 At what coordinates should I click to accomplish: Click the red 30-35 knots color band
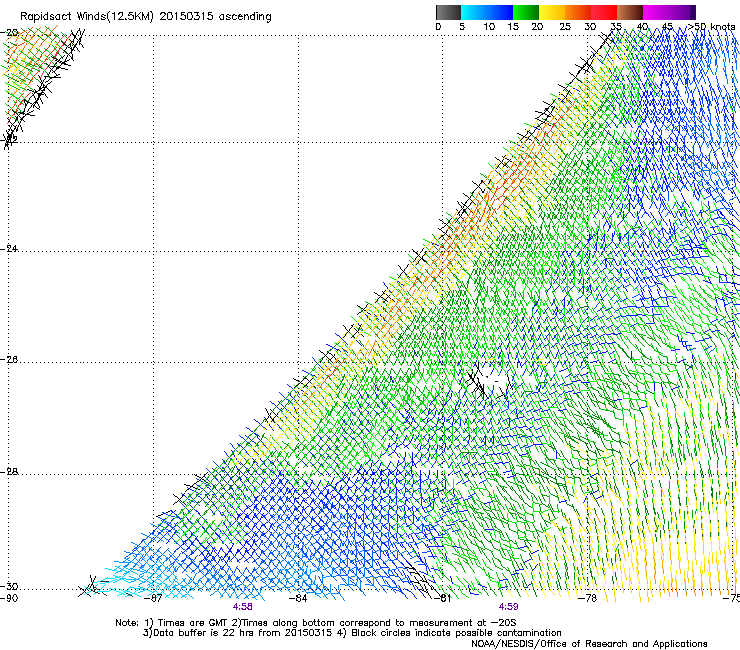click(x=604, y=12)
